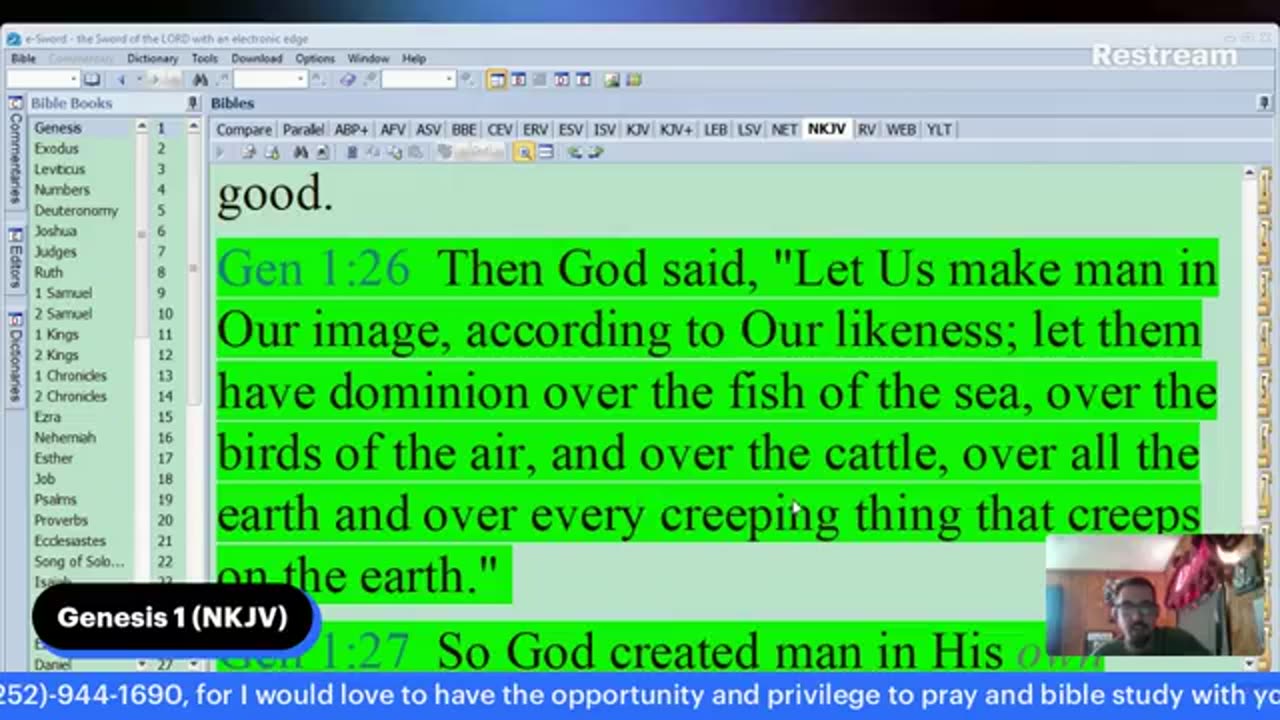Click the webcam video thumbnail
The height and width of the screenshot is (720, 1280).
[1155, 595]
